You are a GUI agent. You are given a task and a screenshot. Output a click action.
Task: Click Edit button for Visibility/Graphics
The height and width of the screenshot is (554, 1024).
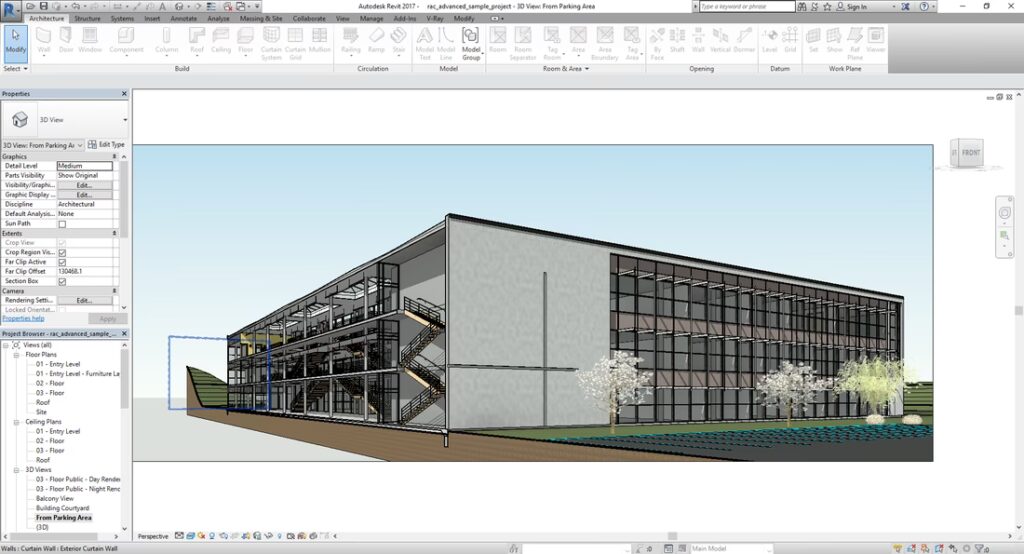(x=84, y=185)
